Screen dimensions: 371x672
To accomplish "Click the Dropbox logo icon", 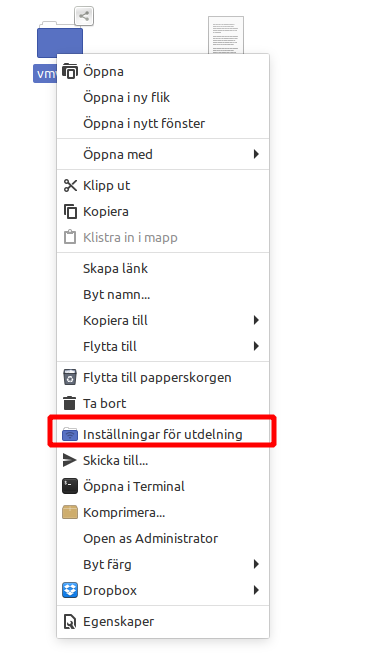I will [70, 590].
